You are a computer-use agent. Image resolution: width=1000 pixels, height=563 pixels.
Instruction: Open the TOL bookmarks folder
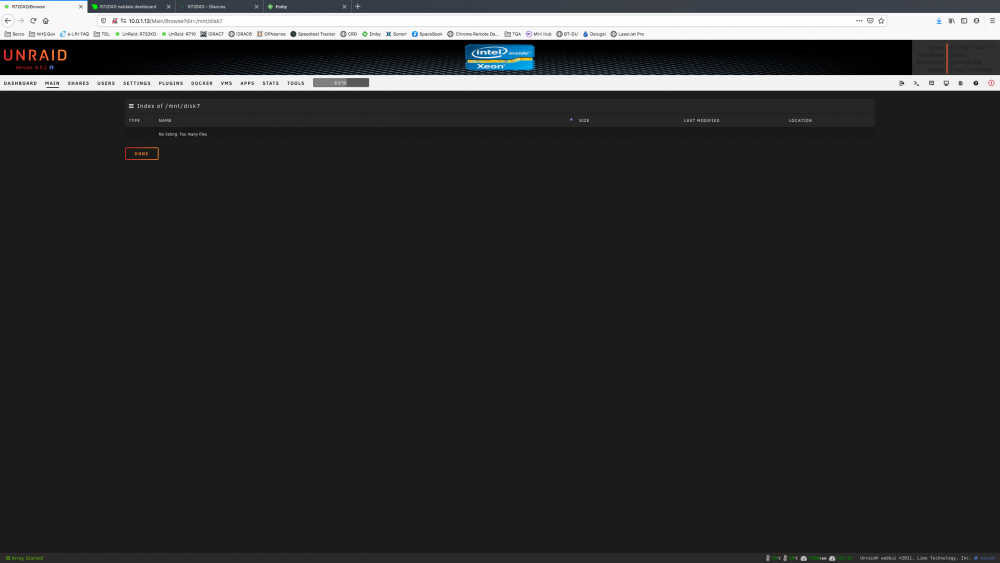coord(102,34)
